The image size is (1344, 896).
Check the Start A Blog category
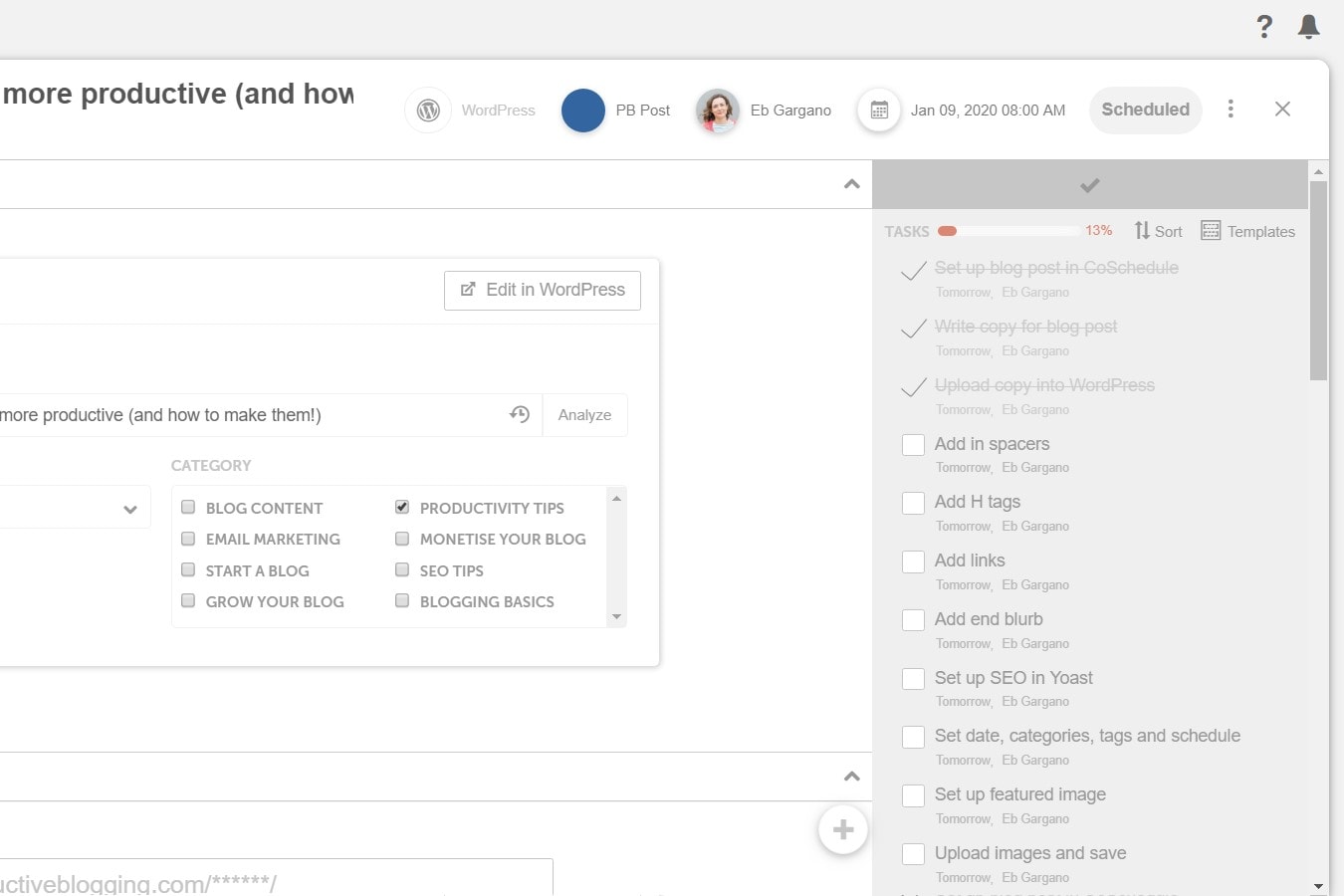[x=188, y=569]
